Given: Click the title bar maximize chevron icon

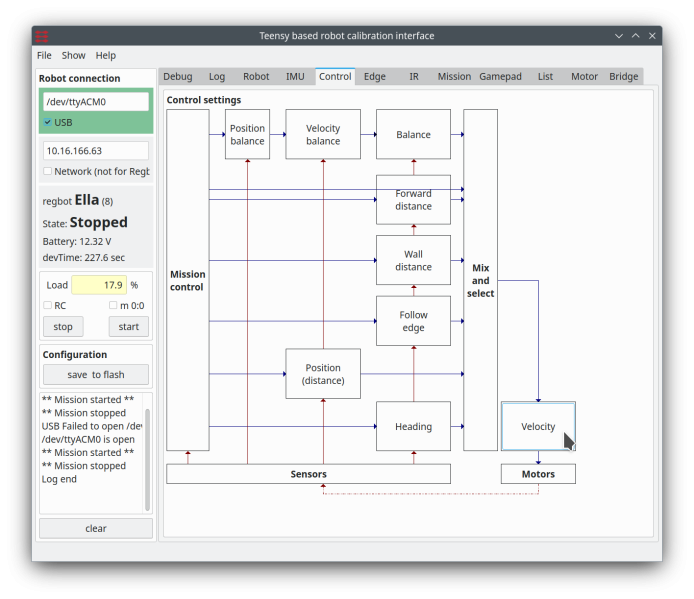Looking at the screenshot, I should (636, 36).
